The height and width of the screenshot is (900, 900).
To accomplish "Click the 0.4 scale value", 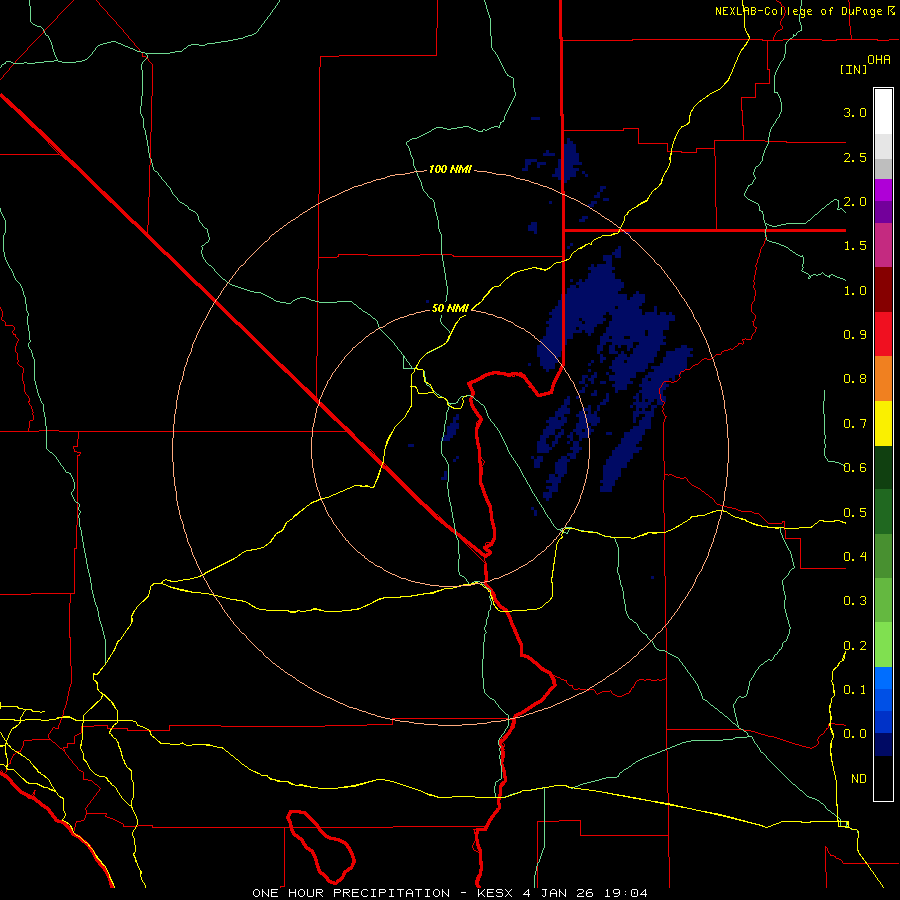I will 855,557.
